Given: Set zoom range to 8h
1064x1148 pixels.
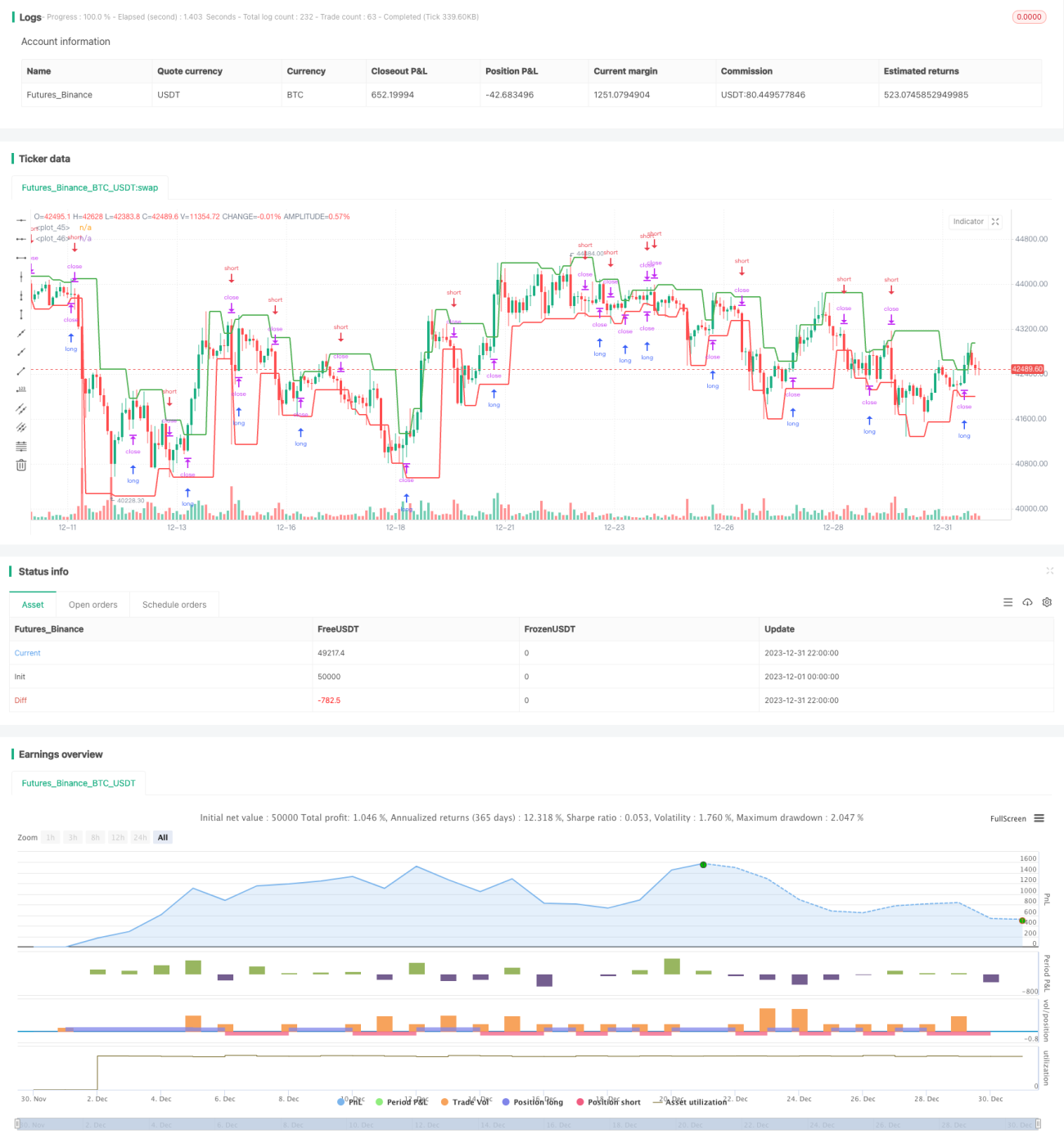Looking at the screenshot, I should (95, 837).
